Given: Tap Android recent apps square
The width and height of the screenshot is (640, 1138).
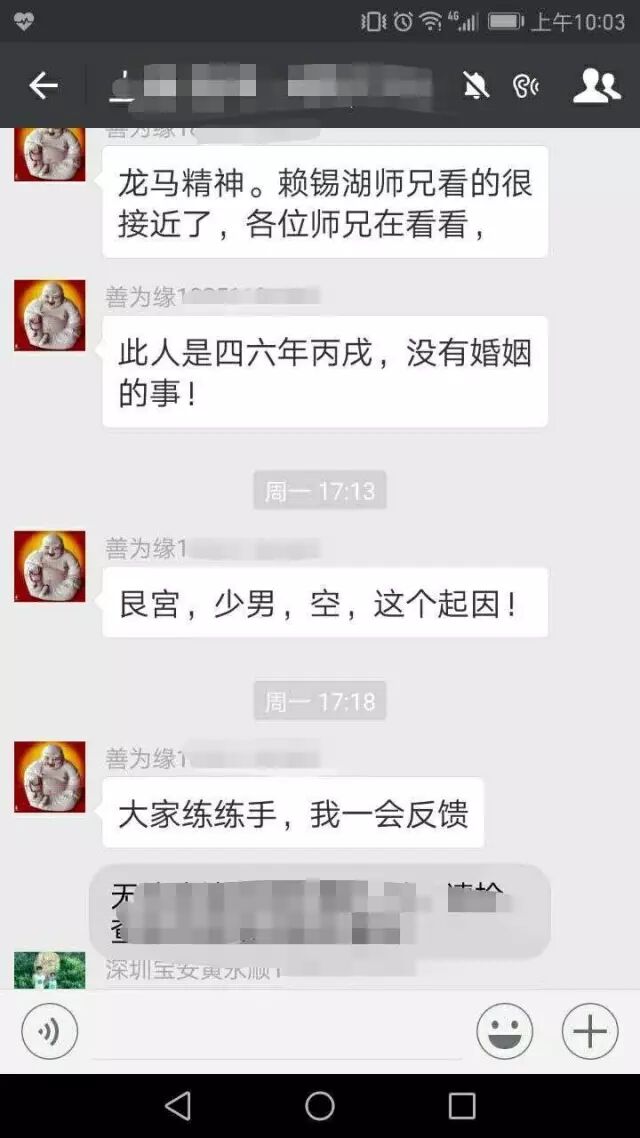Looking at the screenshot, I should tap(461, 1106).
